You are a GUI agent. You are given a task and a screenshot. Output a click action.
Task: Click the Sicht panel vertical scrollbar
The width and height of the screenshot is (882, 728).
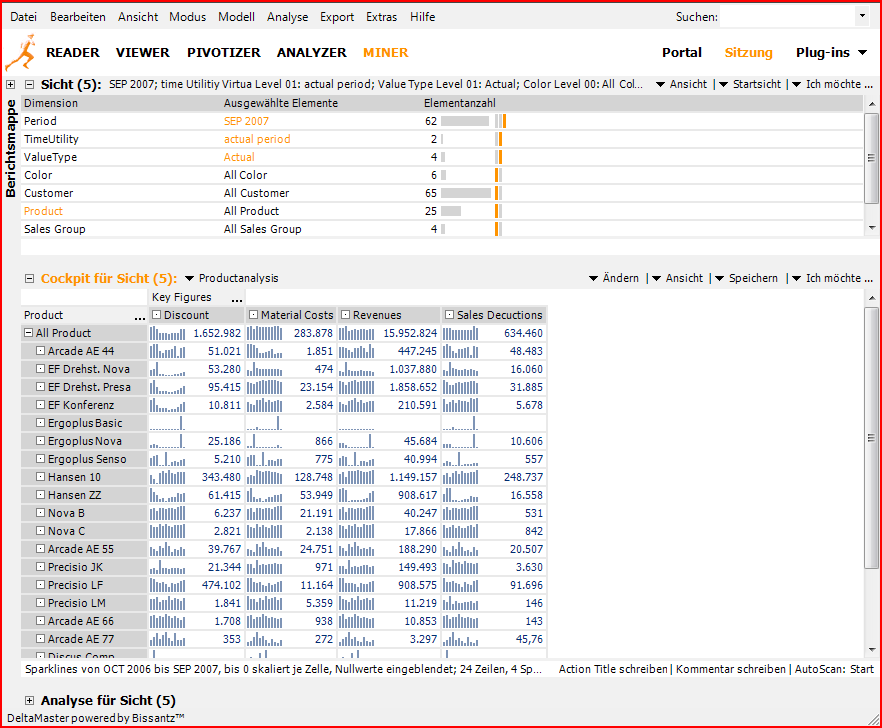(x=871, y=158)
